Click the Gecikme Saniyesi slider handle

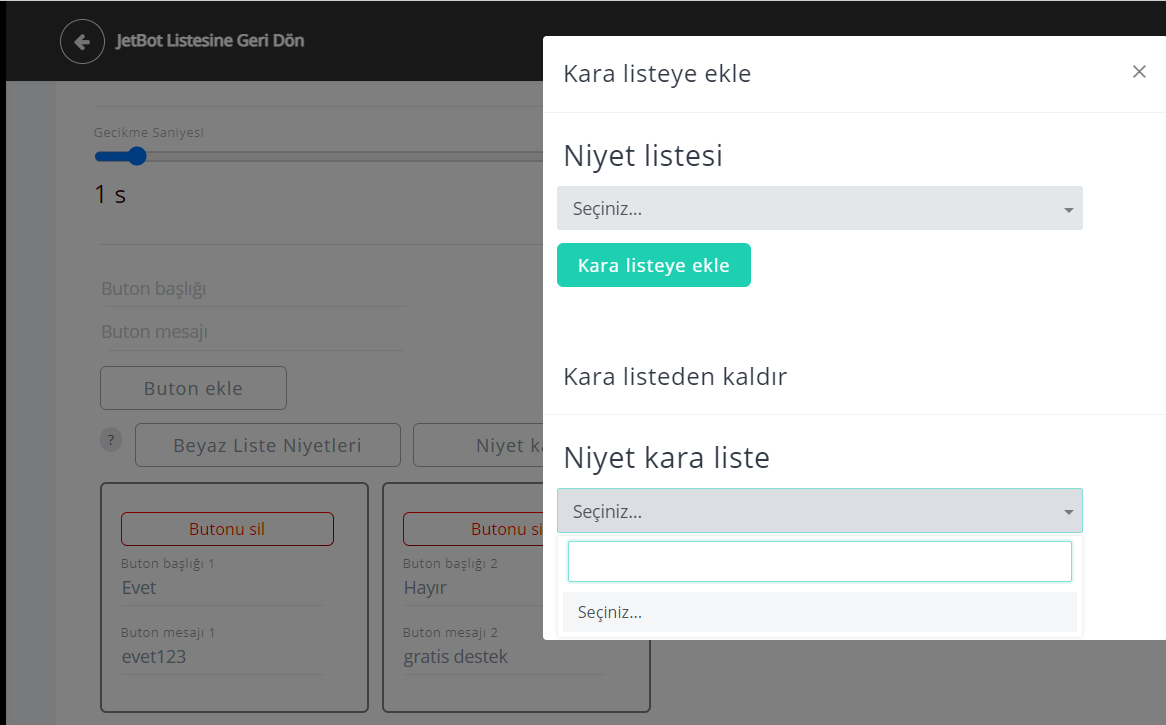point(136,156)
